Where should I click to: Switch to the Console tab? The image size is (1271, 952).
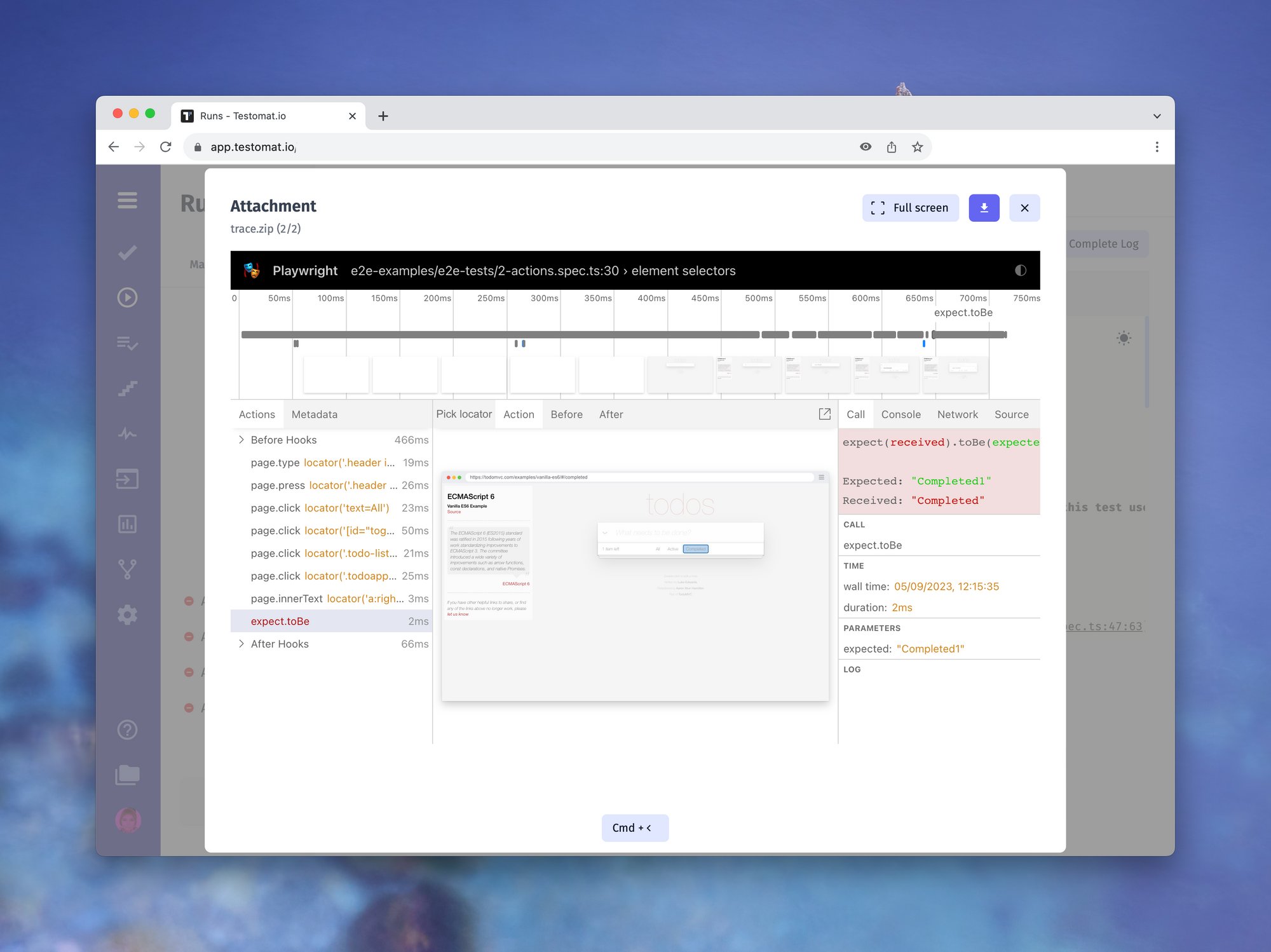pyautogui.click(x=901, y=414)
